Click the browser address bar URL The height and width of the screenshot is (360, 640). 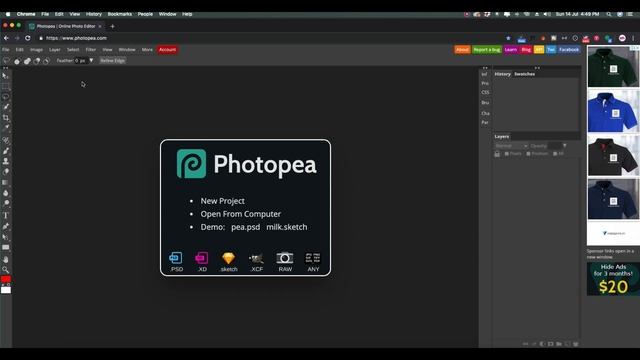click(x=76, y=38)
